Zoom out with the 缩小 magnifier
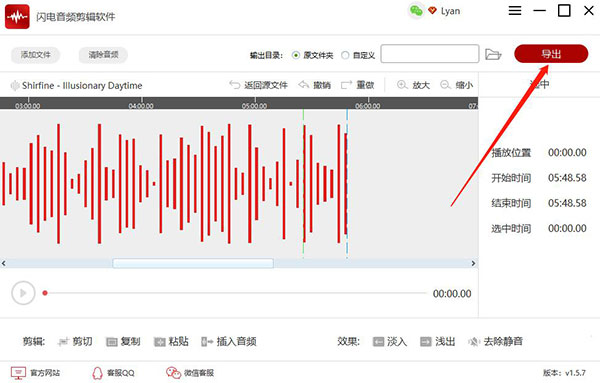 click(x=445, y=85)
